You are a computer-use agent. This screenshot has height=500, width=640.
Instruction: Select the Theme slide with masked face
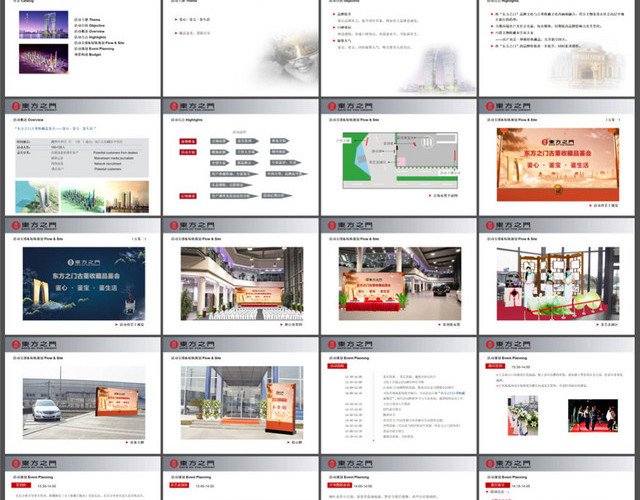[240, 48]
